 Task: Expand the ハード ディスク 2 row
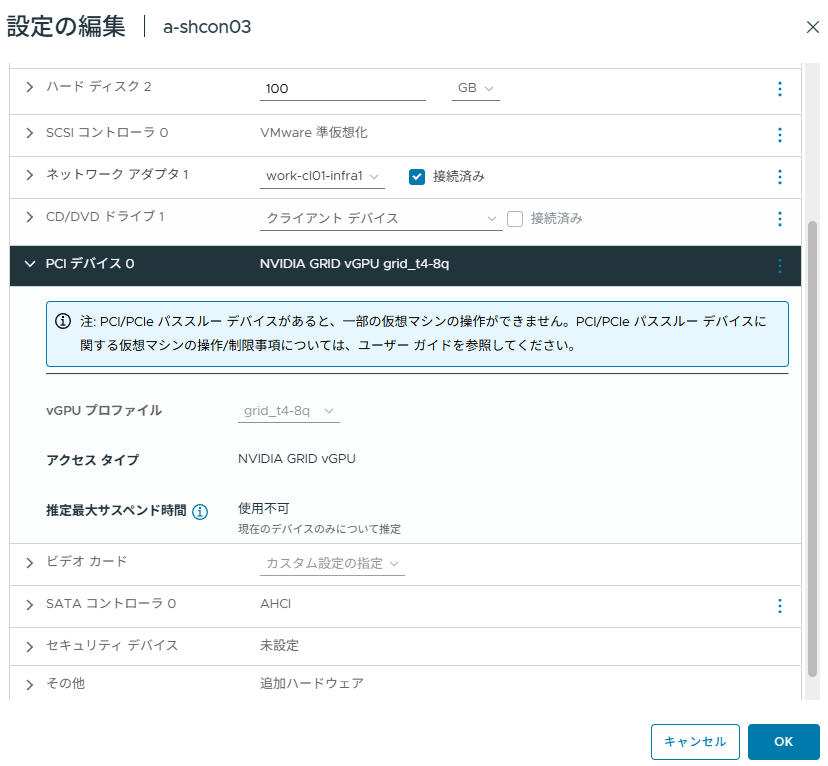30,87
